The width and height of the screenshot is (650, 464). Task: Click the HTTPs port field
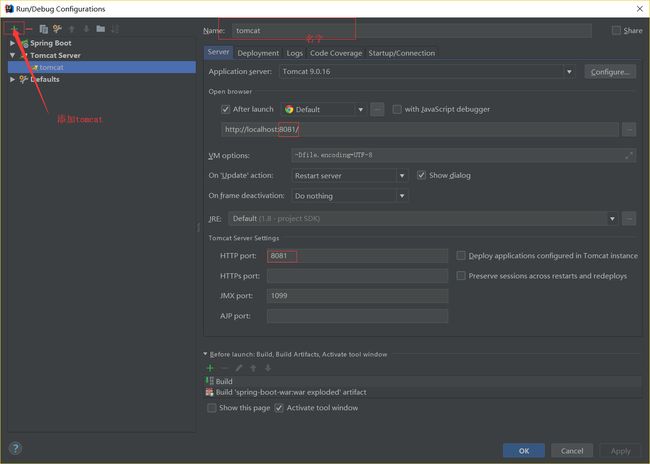click(357, 276)
